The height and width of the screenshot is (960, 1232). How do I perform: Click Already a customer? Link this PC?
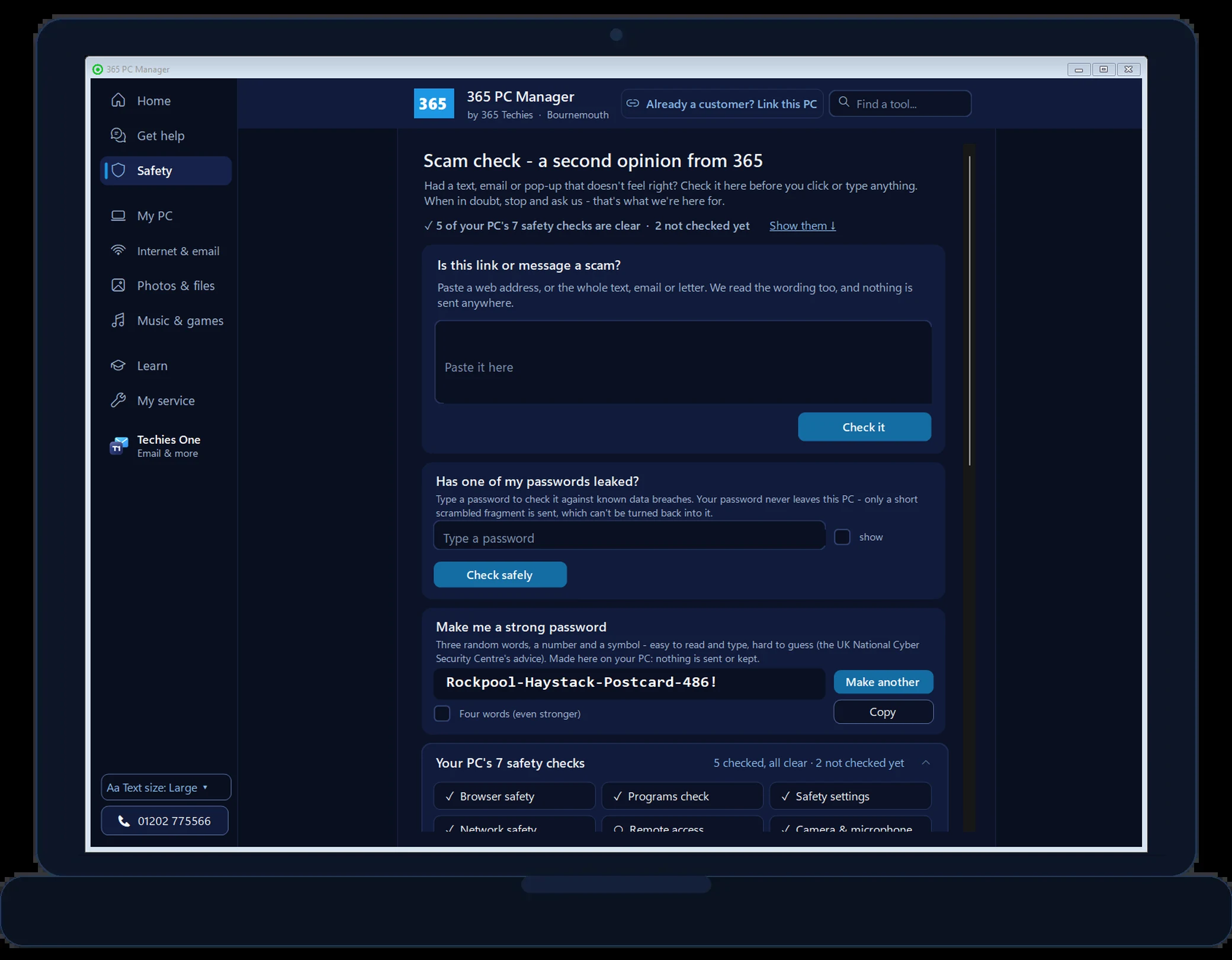(722, 104)
